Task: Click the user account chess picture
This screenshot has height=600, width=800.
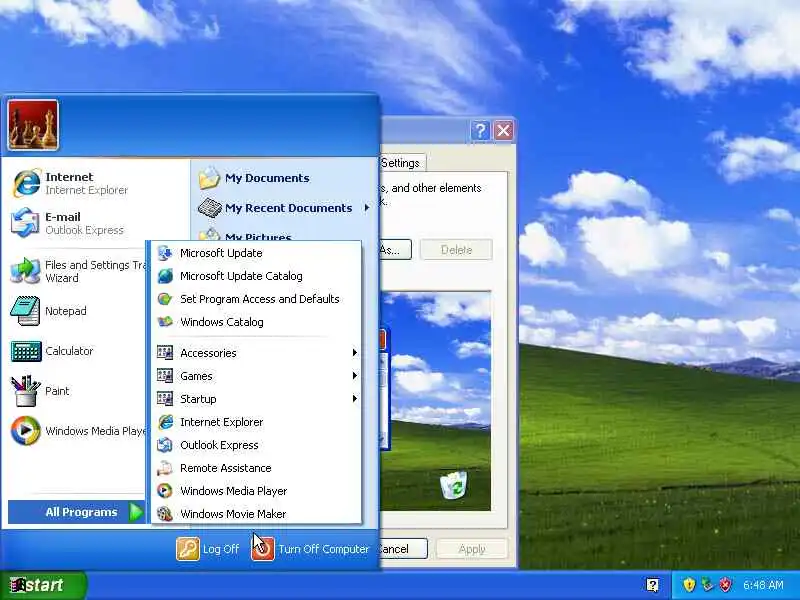Action: click(x=33, y=125)
